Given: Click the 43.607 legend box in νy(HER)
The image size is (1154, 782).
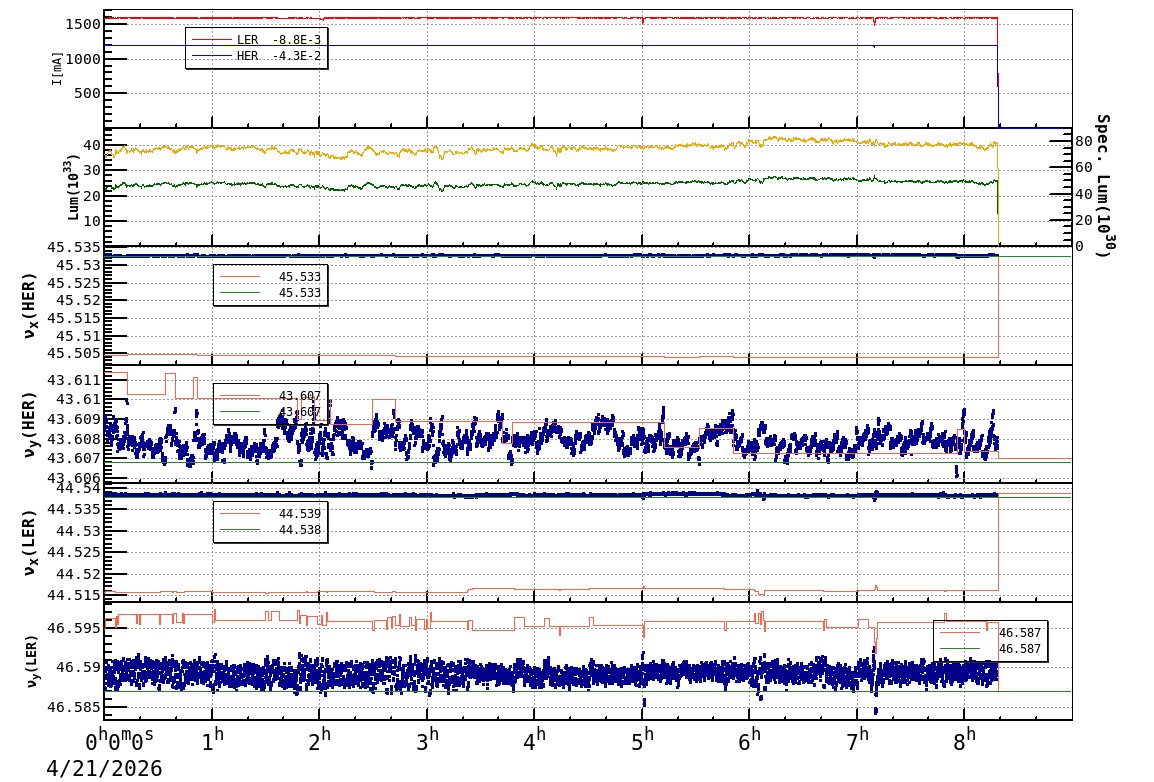Looking at the screenshot, I should tap(270, 403).
